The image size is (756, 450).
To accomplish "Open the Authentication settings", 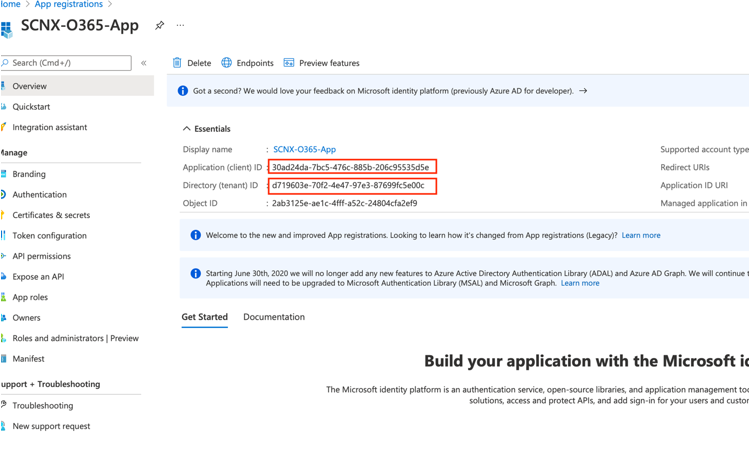I will 39,195.
